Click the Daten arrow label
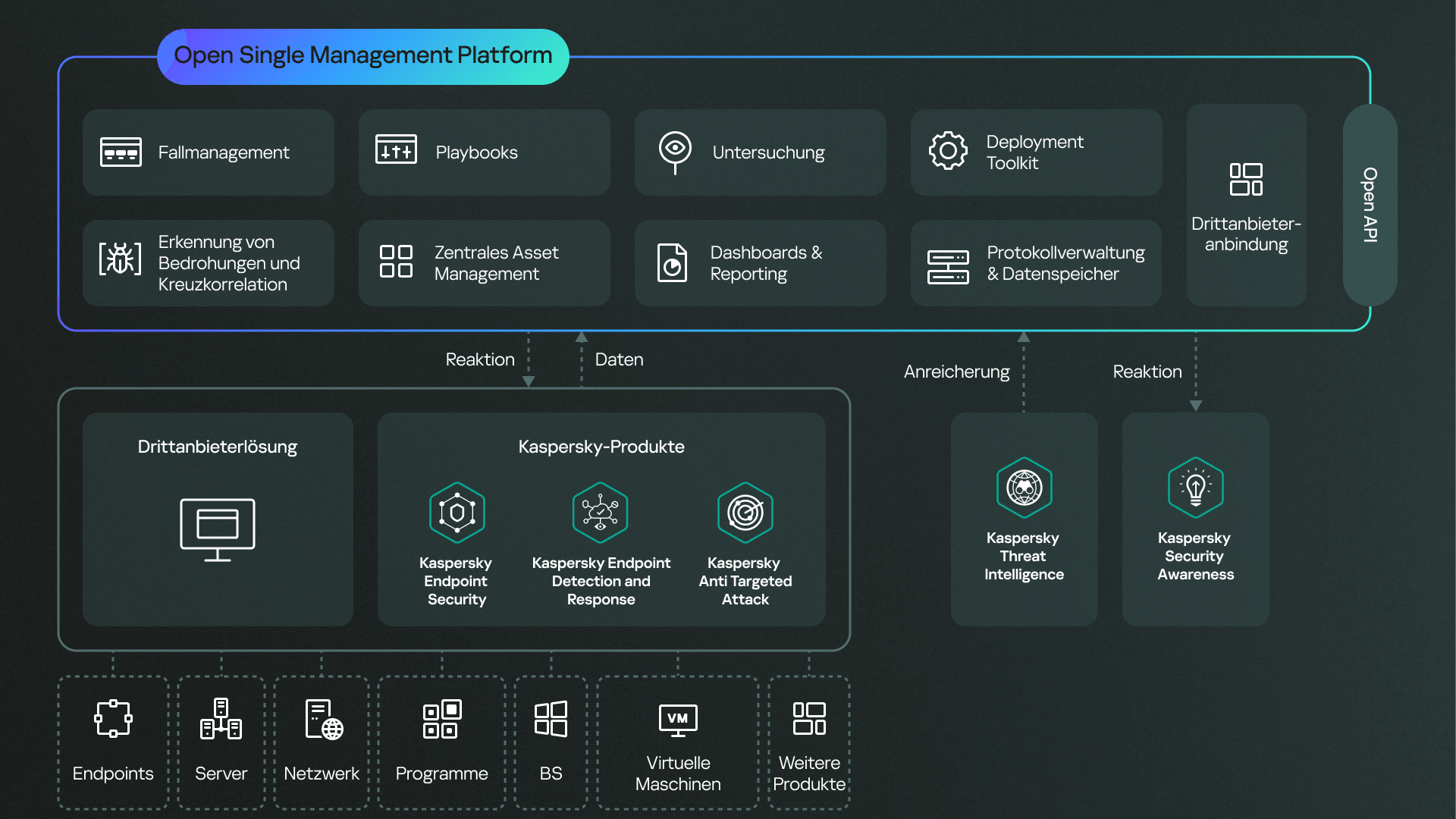1456x819 pixels. [x=619, y=359]
